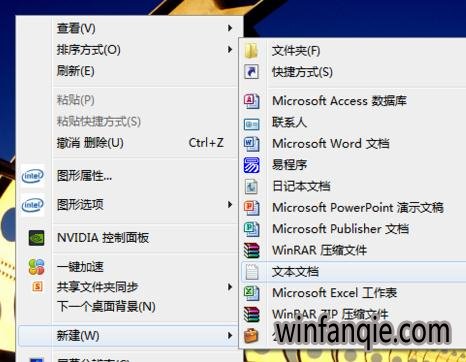The height and width of the screenshot is (362, 466).
Task: Click the Ctrl+Z shortcut text
Action: tap(206, 143)
